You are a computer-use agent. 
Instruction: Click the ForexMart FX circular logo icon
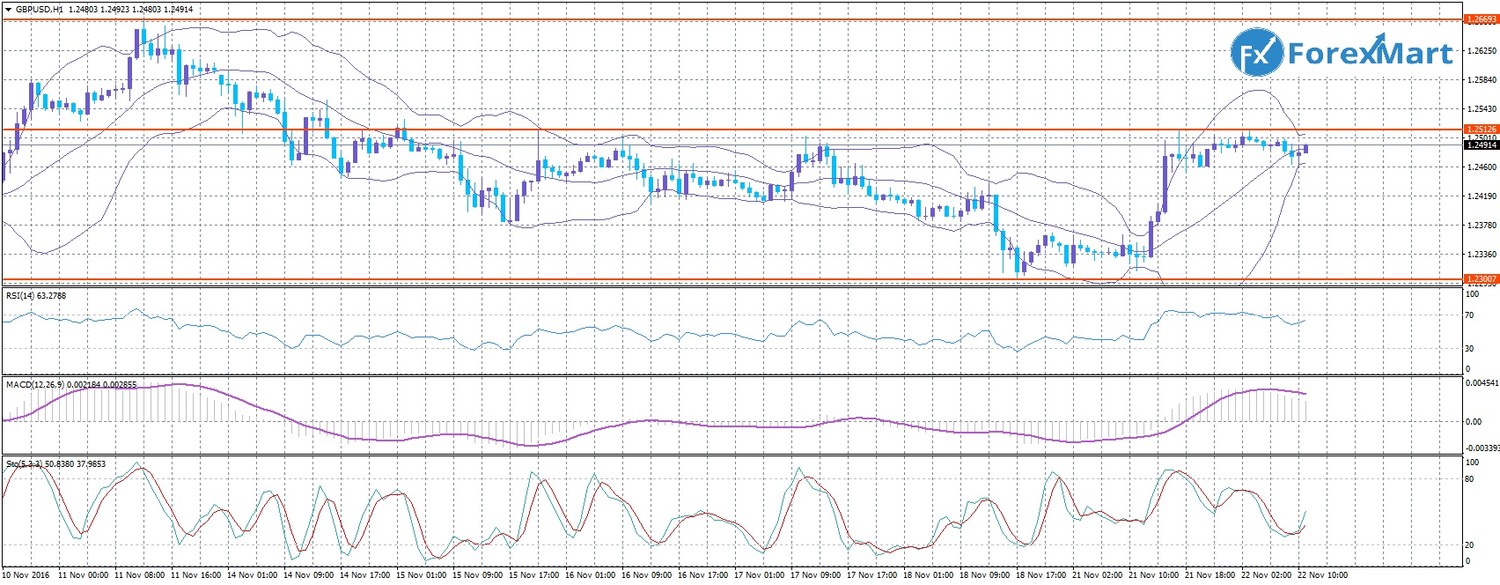(x=1255, y=53)
